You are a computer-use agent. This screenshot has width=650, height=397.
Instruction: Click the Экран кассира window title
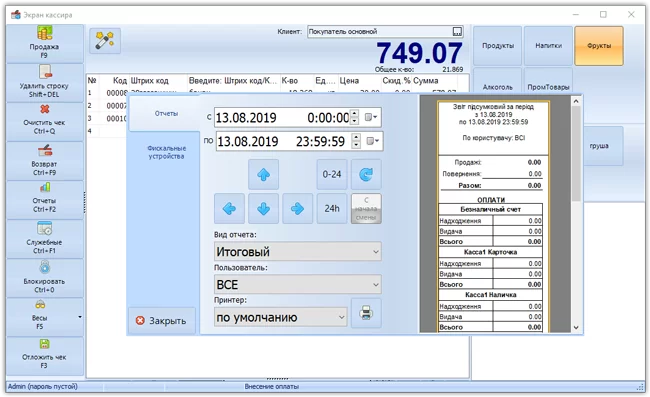48,15
